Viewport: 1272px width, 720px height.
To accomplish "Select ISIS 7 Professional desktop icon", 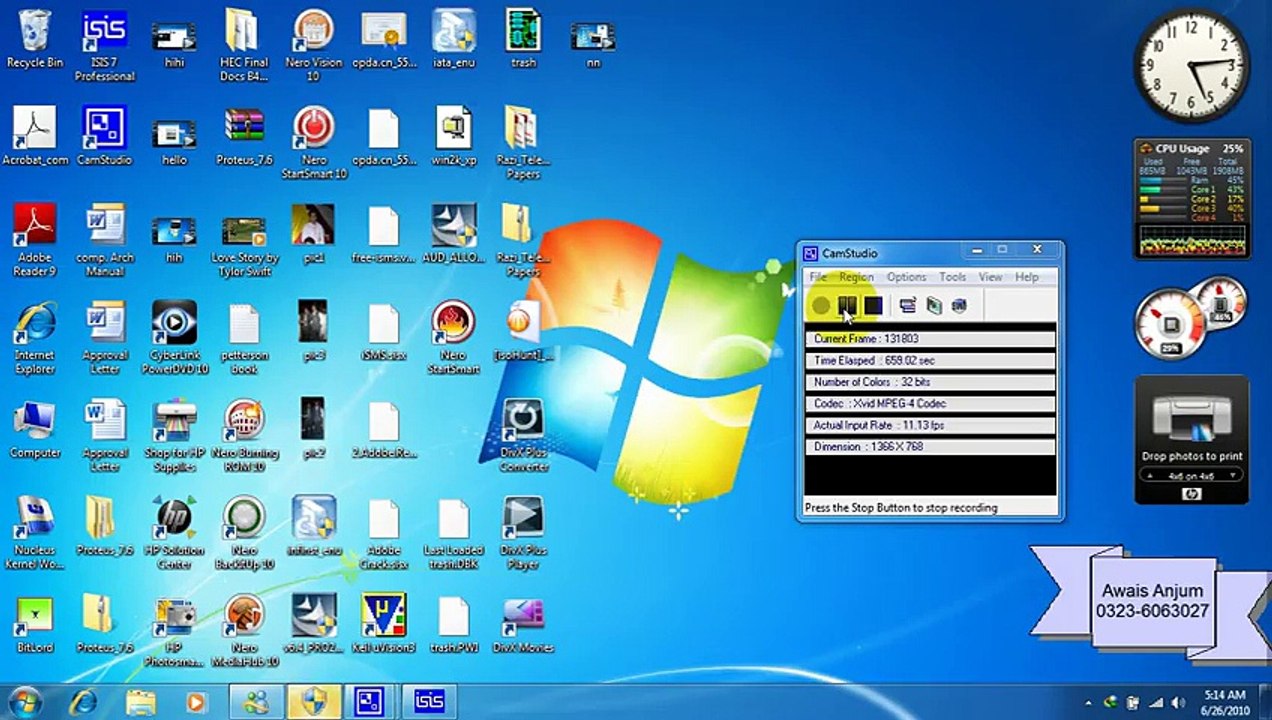I will coord(104,46).
